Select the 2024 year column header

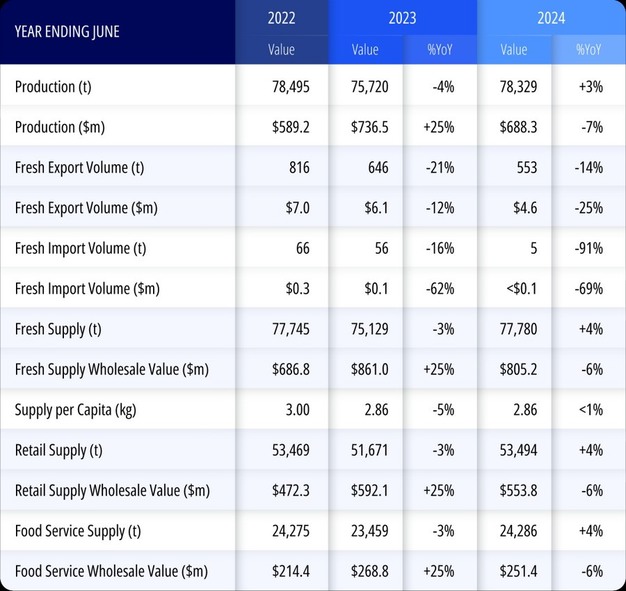(x=550, y=18)
